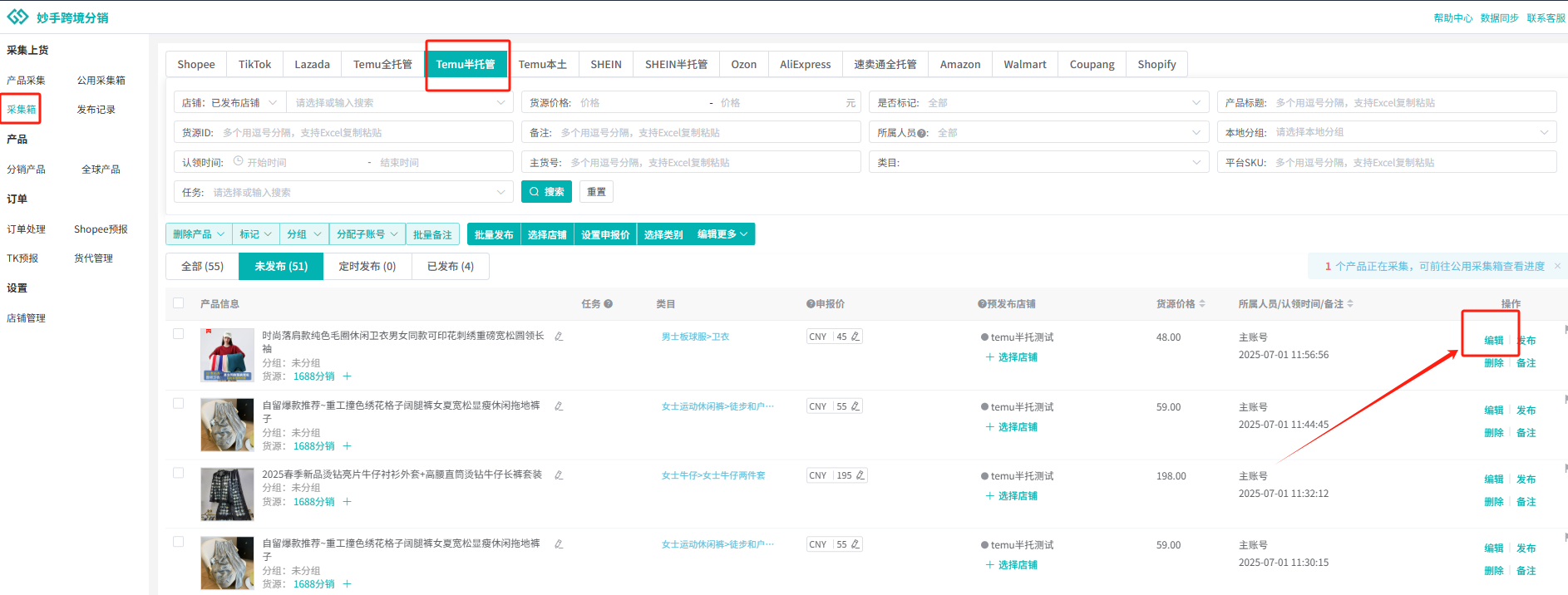Click plus icon beside 1688分销 in 2025春季新品 row
1568x595 pixels.
pyautogui.click(x=348, y=502)
